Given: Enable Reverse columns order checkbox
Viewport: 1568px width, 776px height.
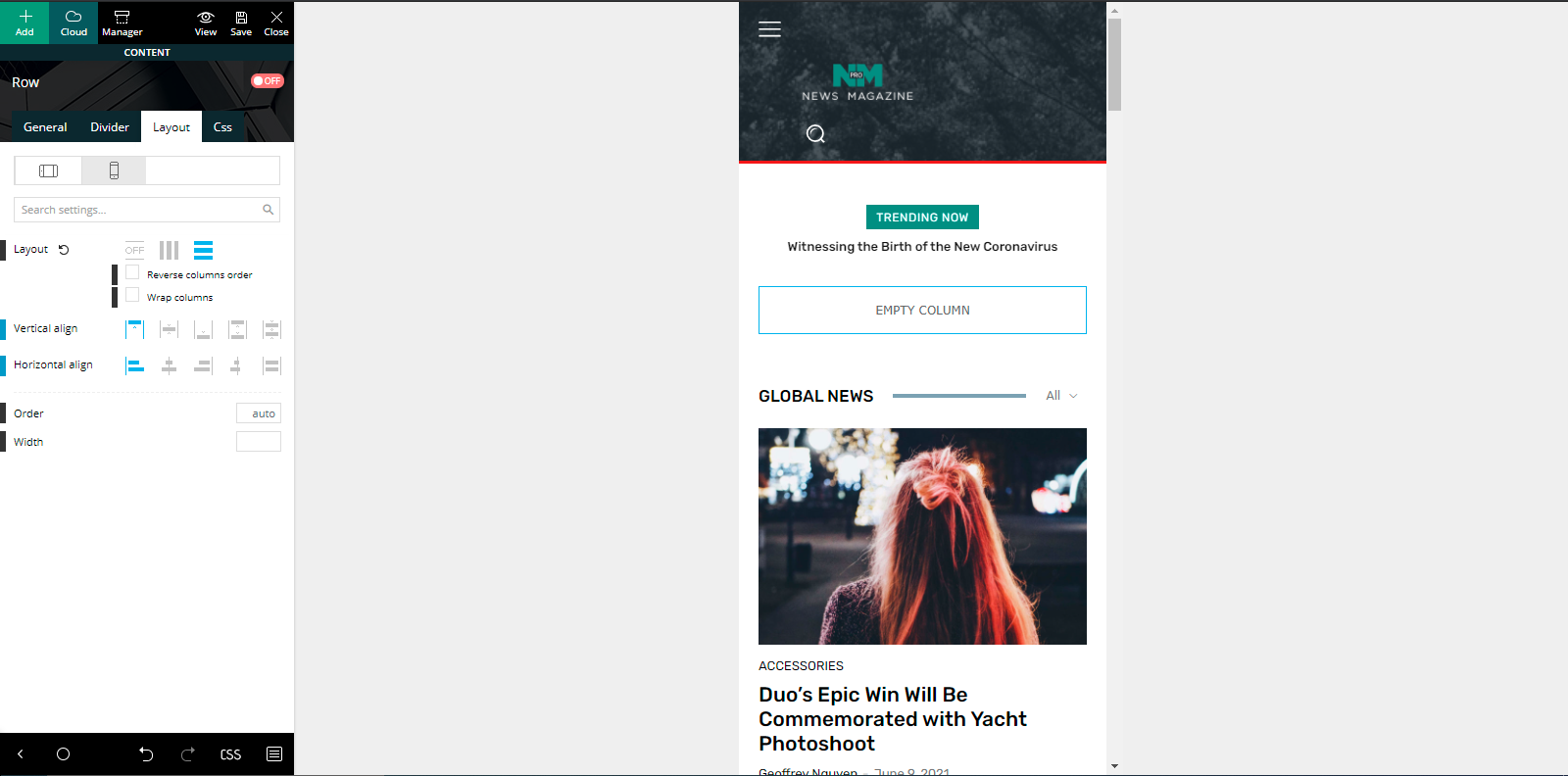Looking at the screenshot, I should pyautogui.click(x=132, y=272).
